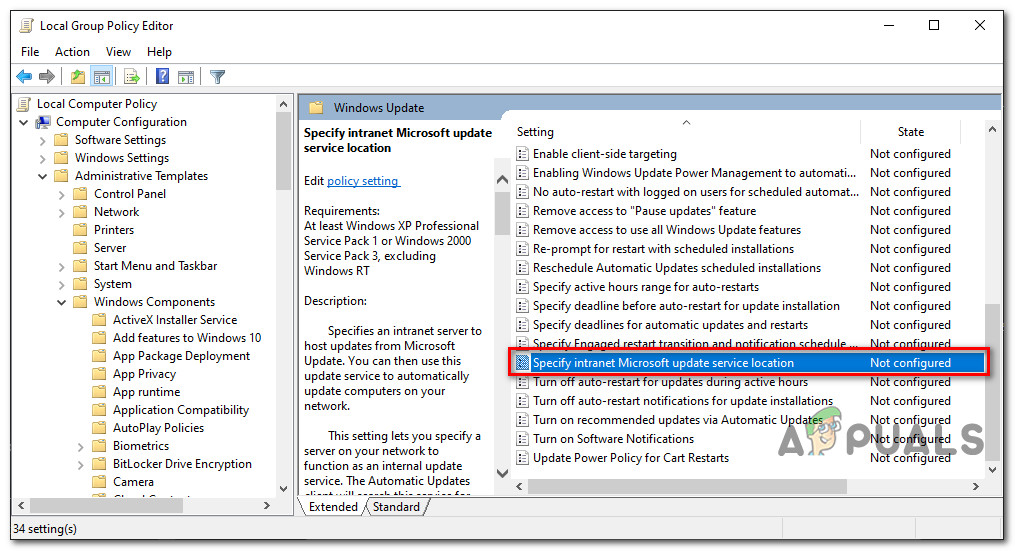The width and height of the screenshot is (1015, 551).
Task: Click the settings list scroll right arrow
Action: [x=976, y=486]
